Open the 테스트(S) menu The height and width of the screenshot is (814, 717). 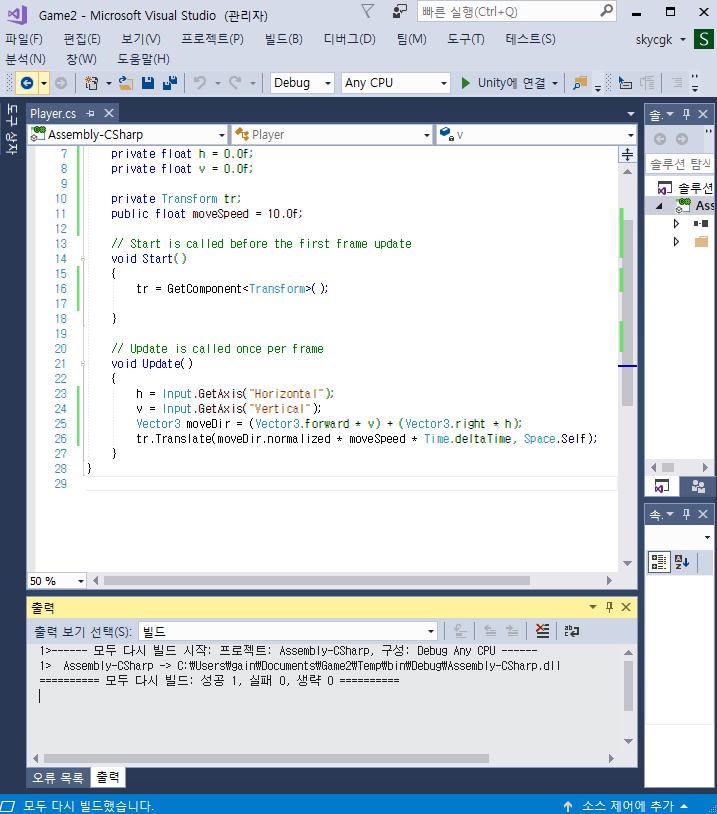[x=530, y=39]
